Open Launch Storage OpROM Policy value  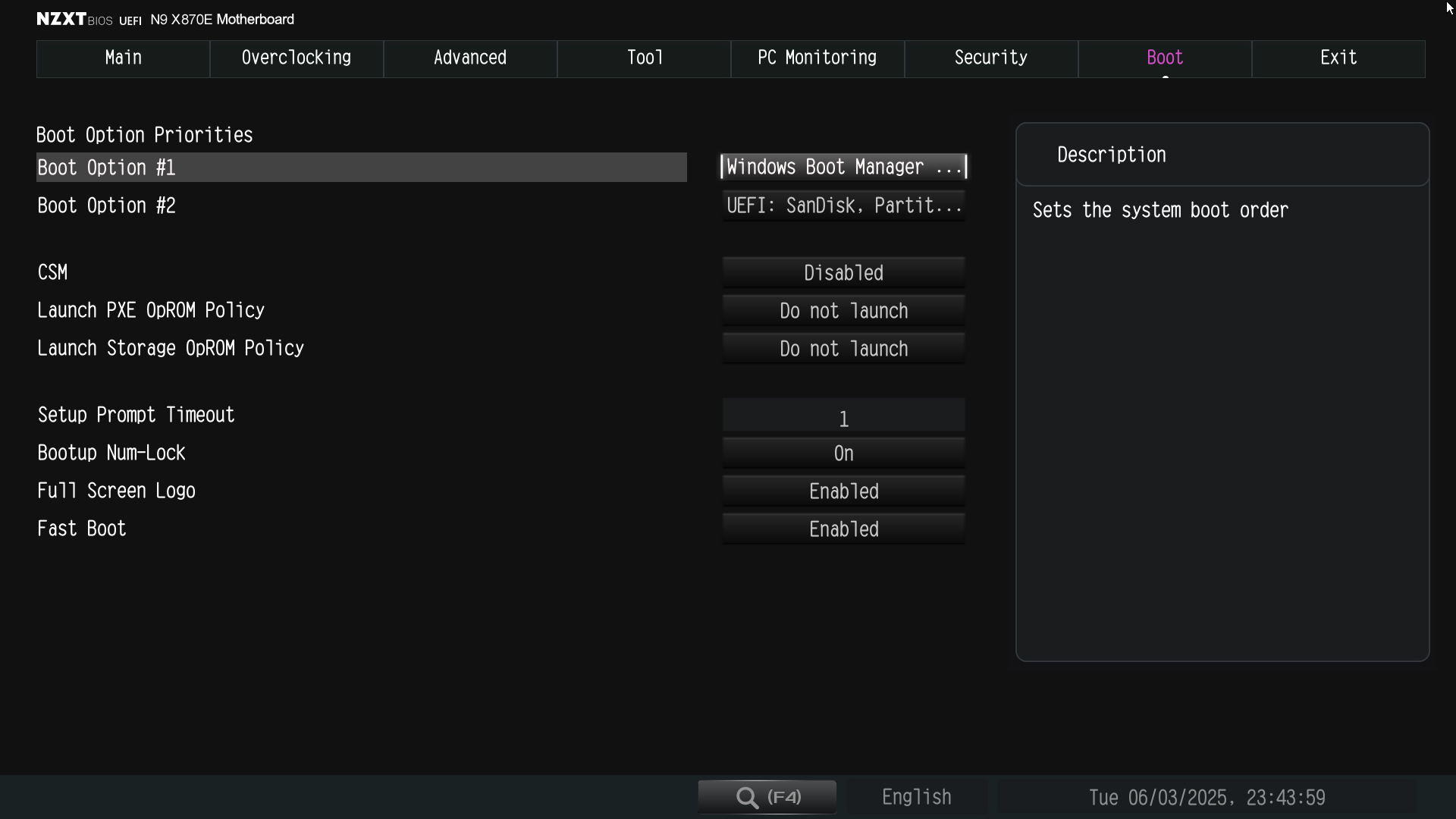(843, 349)
